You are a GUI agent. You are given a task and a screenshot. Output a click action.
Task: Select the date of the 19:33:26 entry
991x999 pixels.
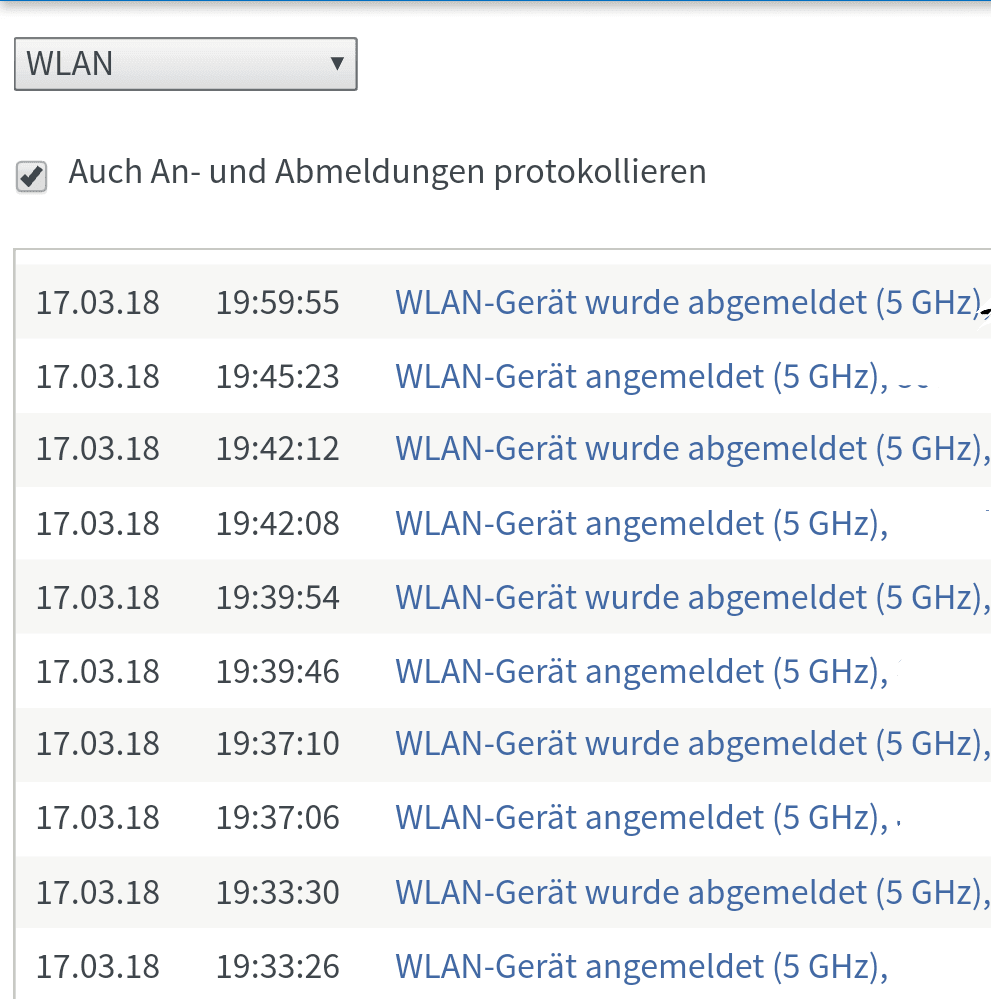tap(98, 966)
